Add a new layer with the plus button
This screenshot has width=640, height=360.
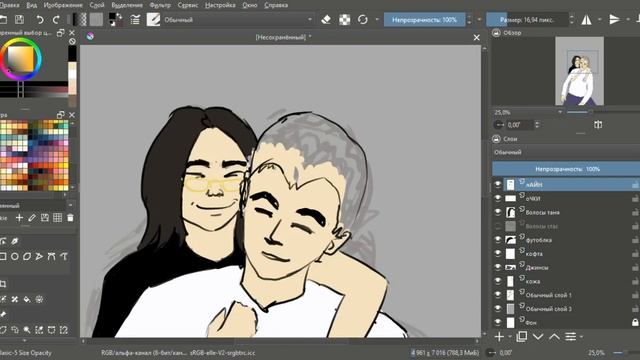(499, 337)
